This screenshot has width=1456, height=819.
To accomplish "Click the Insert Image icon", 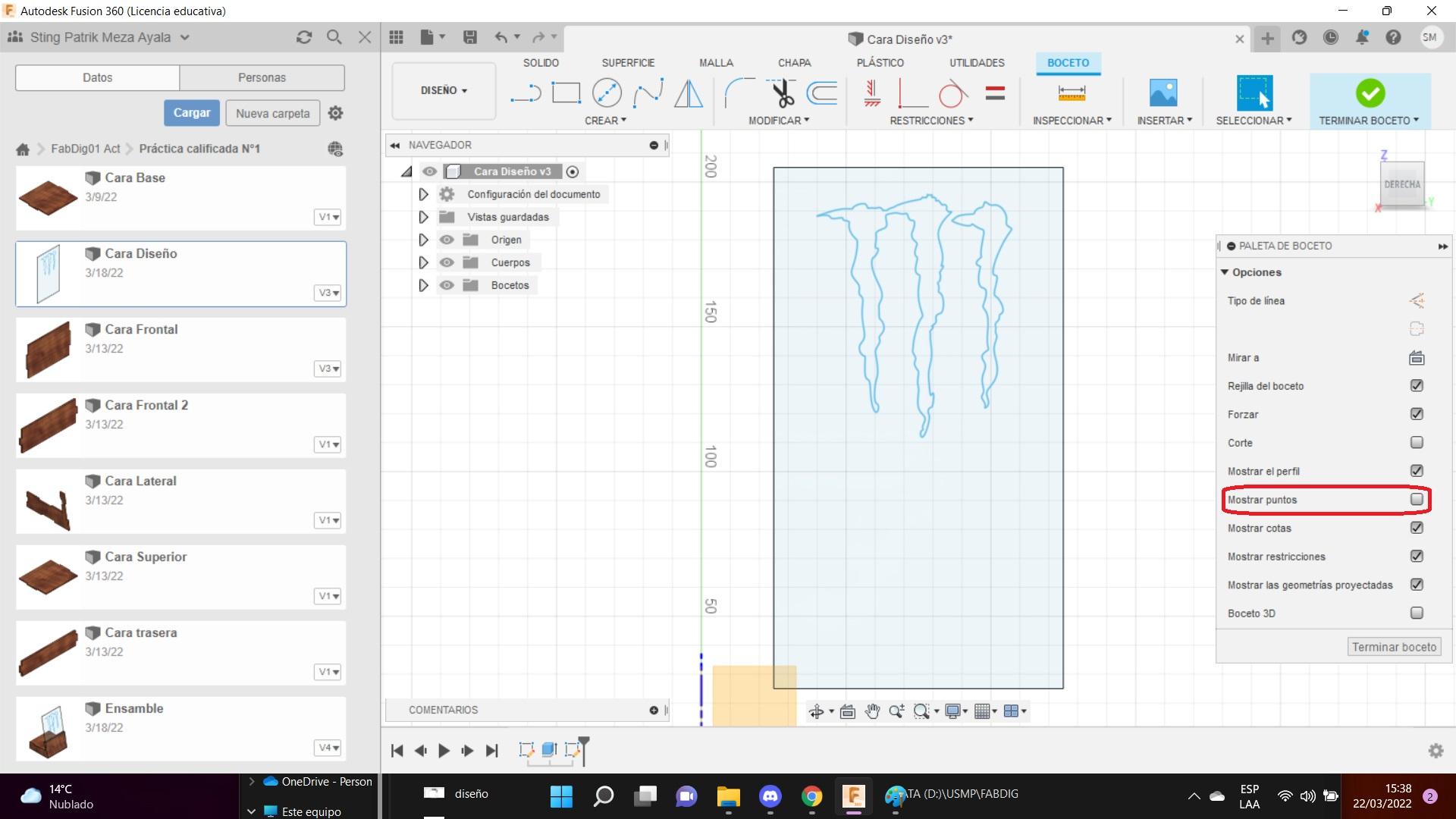I will tap(1163, 93).
